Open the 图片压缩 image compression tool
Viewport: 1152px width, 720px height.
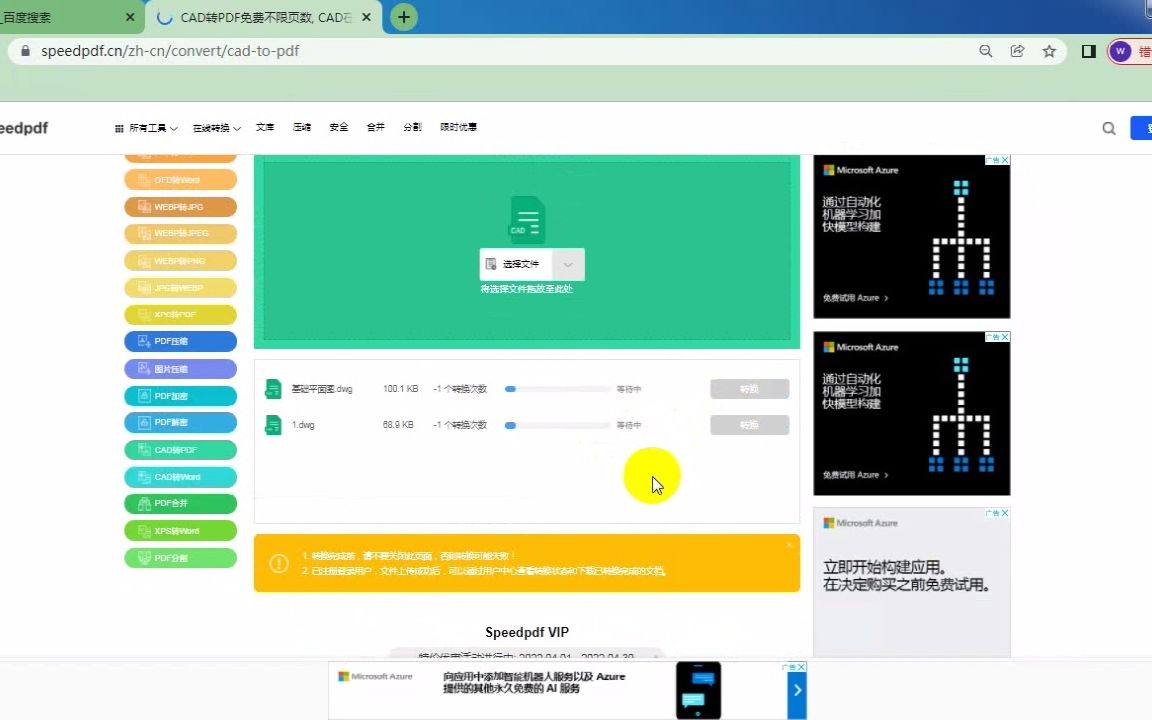[x=180, y=368]
